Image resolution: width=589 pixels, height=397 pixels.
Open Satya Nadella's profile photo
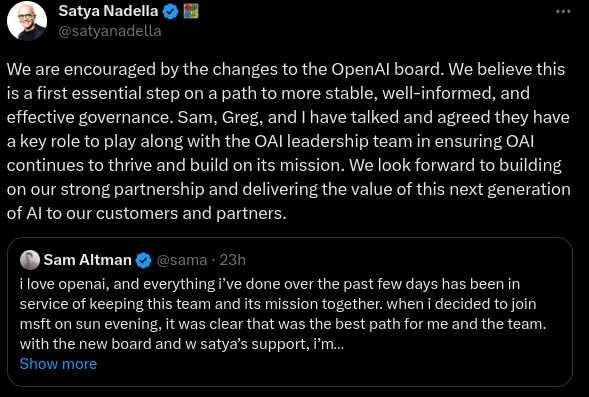(x=27, y=21)
